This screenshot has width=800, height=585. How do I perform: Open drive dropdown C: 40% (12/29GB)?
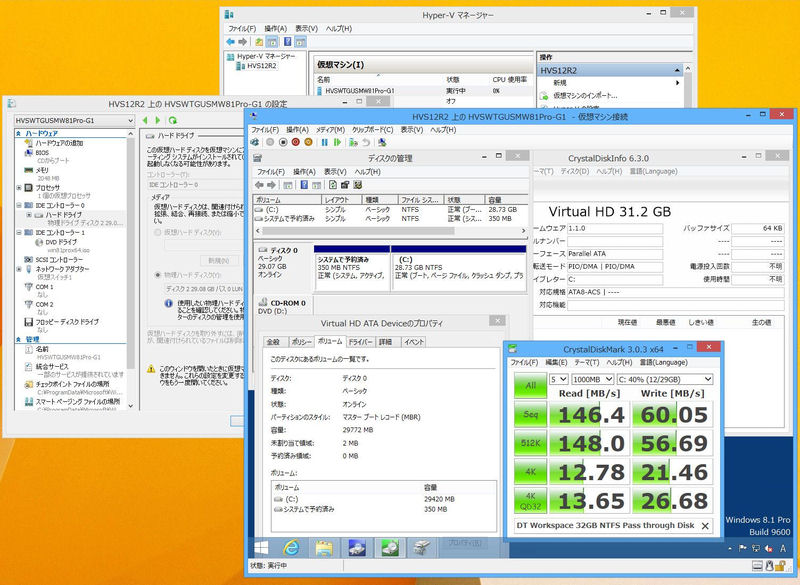[x=665, y=379]
